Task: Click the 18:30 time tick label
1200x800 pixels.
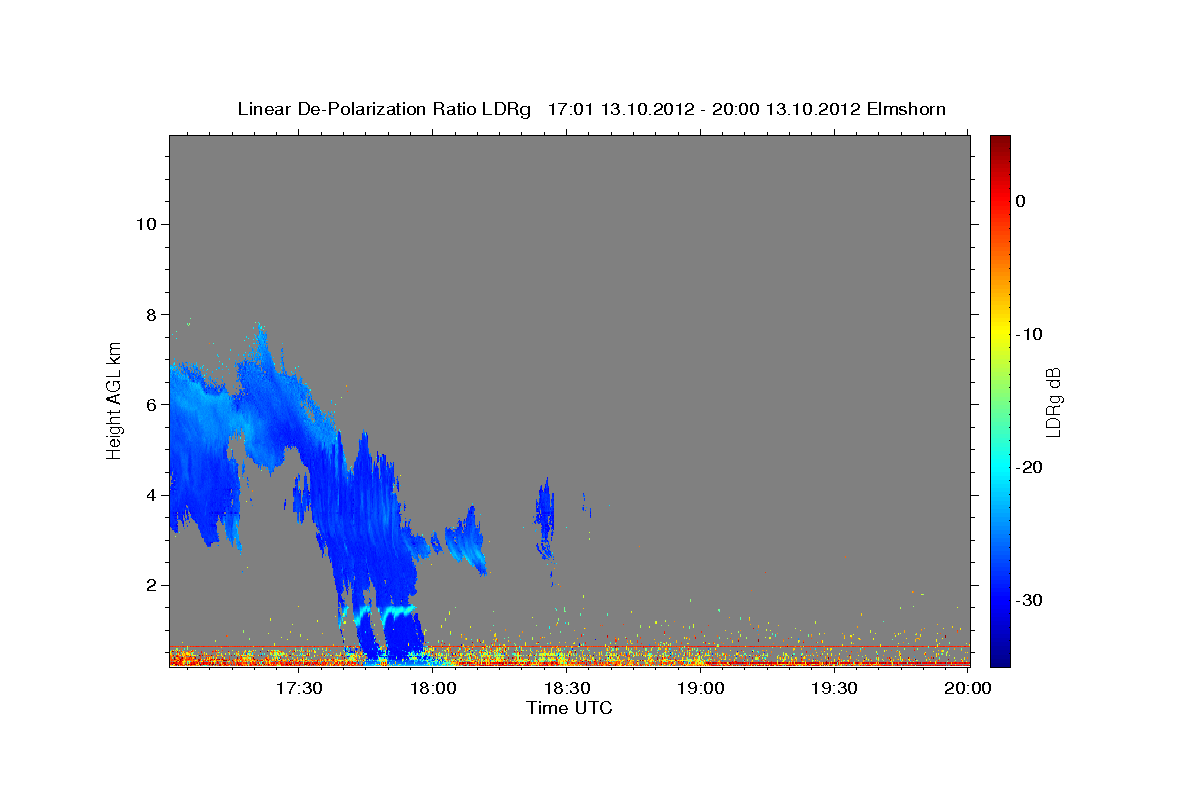Action: [x=566, y=688]
